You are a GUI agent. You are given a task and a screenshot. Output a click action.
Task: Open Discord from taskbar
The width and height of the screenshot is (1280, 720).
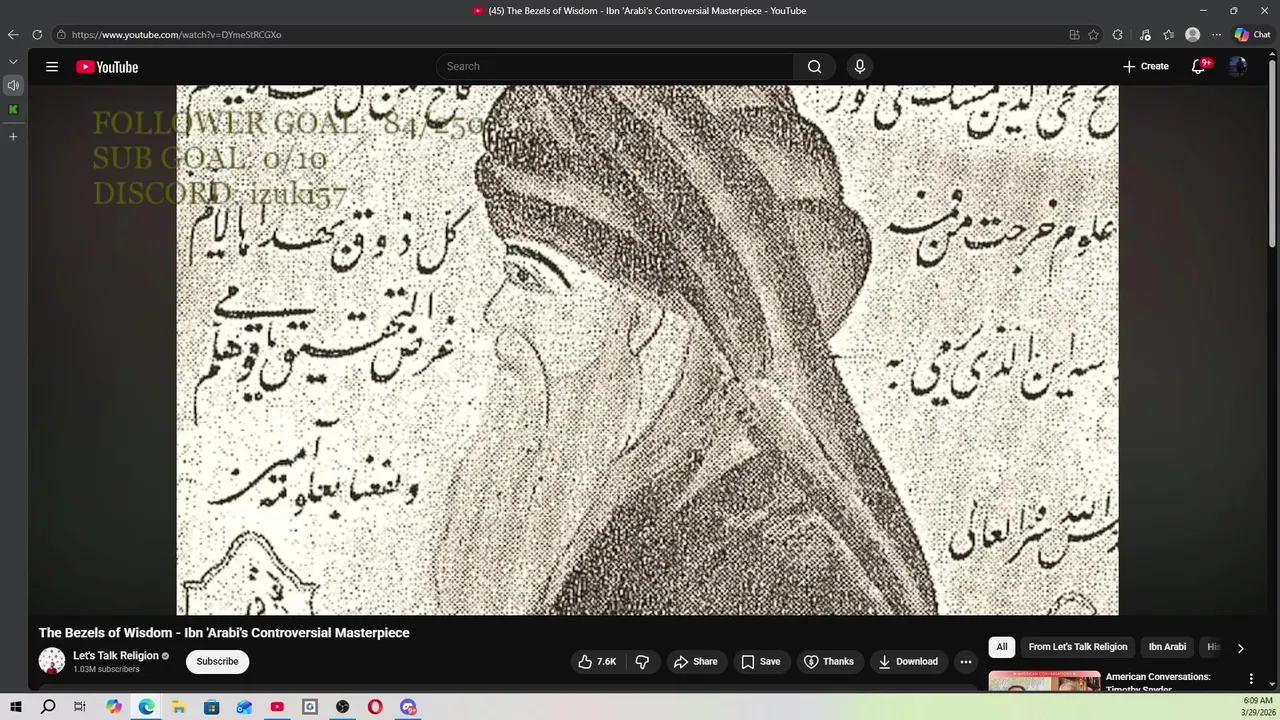pos(408,707)
